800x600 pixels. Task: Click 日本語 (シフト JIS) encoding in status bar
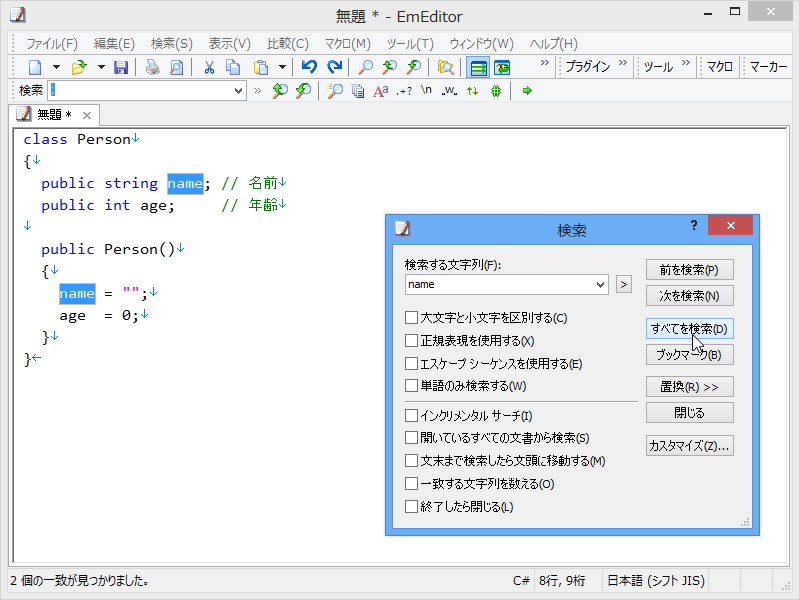[656, 581]
